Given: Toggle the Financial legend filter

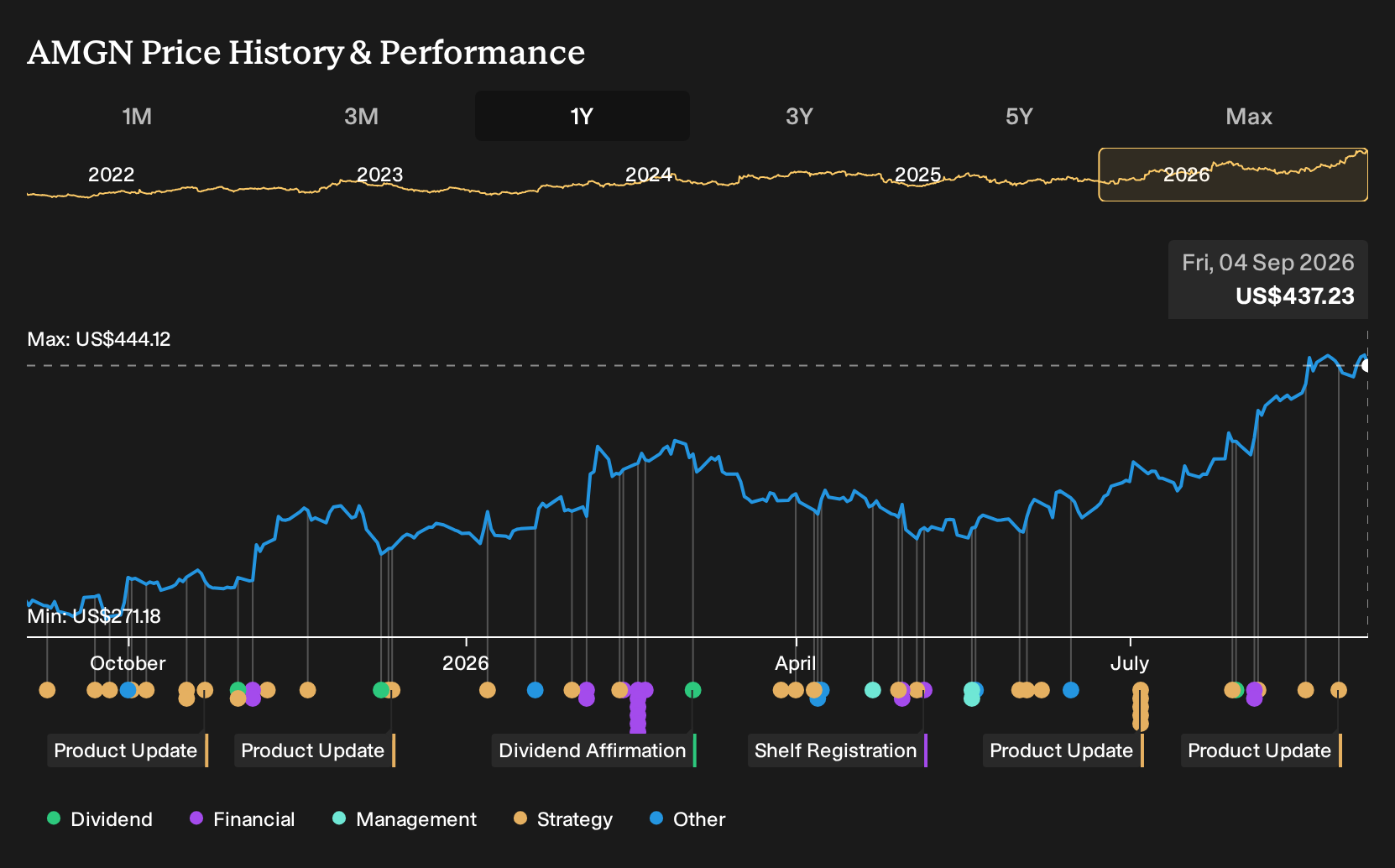Looking at the screenshot, I should 243,819.
